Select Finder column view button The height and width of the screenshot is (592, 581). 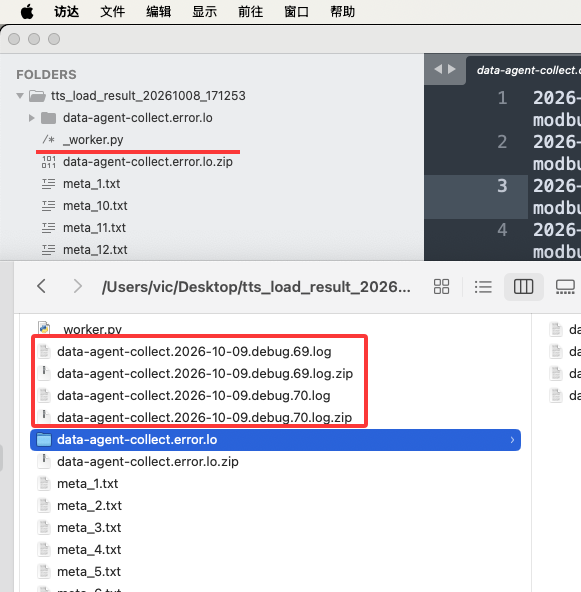tap(524, 287)
